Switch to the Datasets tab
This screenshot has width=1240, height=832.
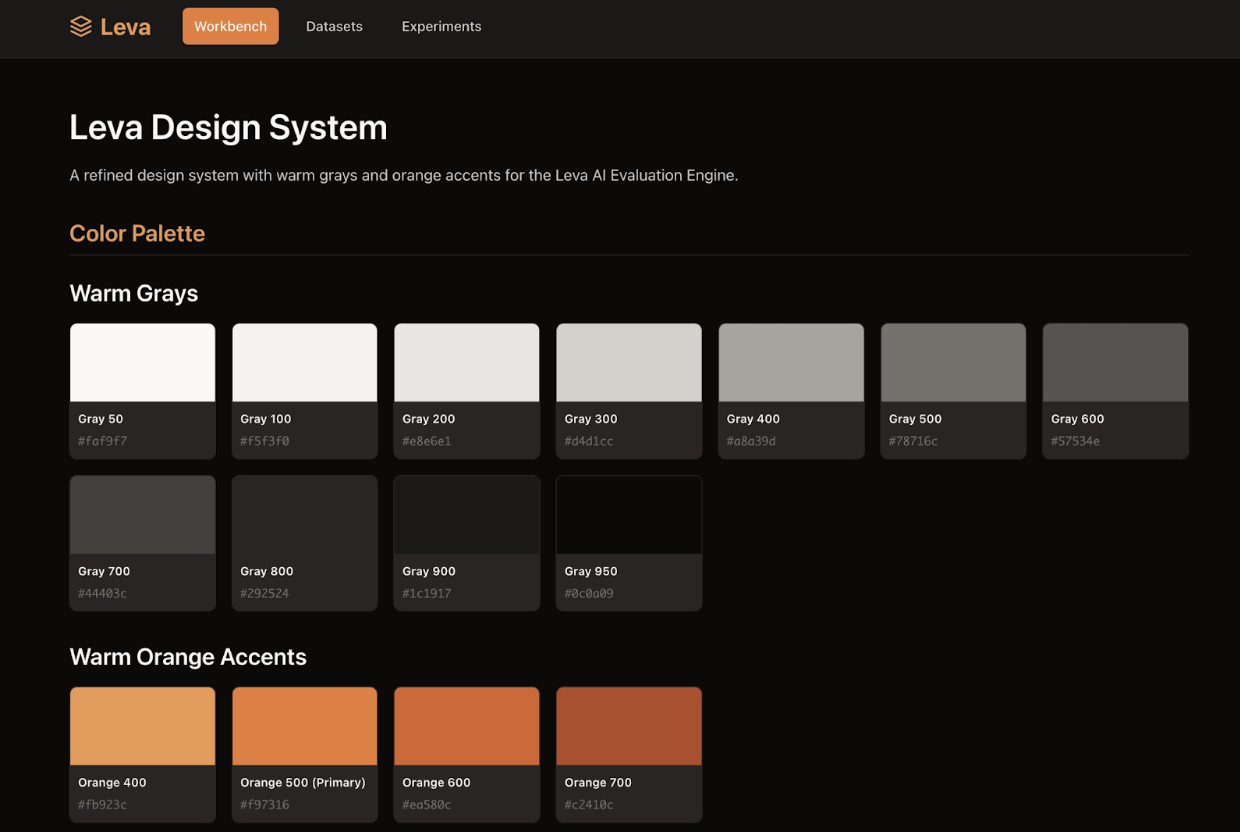point(334,27)
